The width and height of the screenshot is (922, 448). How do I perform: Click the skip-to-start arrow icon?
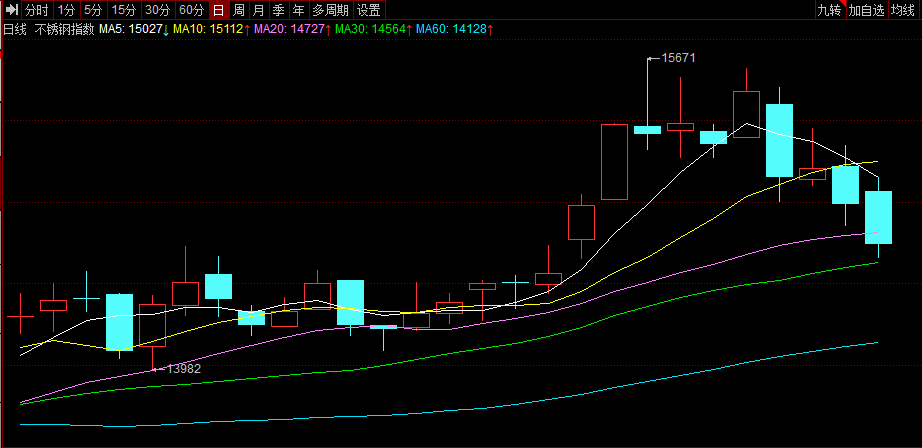tap(12, 9)
